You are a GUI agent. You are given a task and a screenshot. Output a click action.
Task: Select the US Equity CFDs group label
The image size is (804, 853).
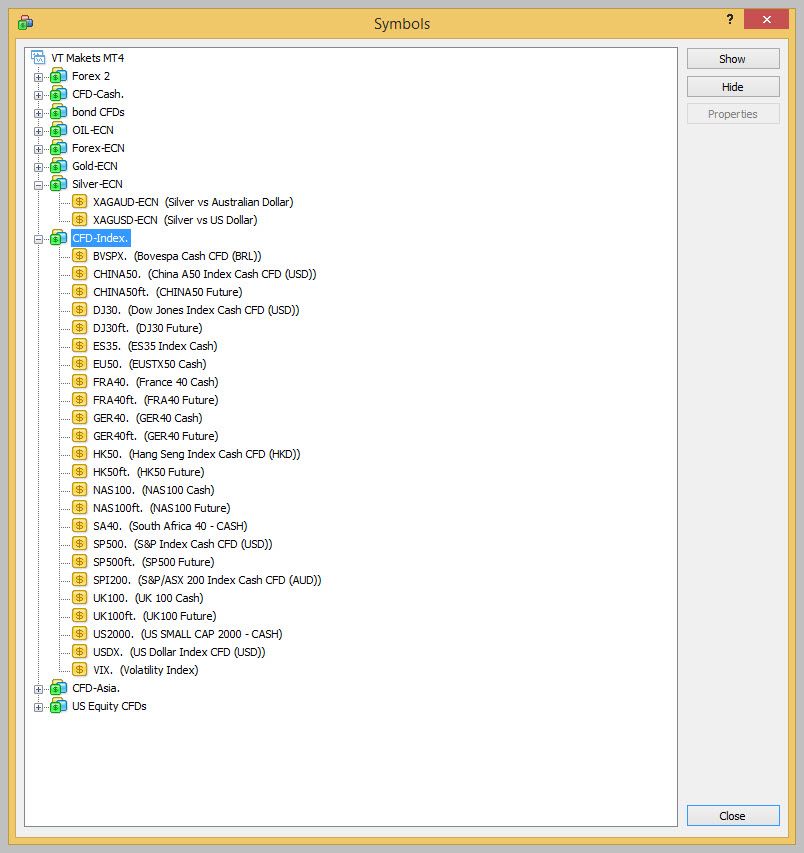pyautogui.click(x=109, y=706)
